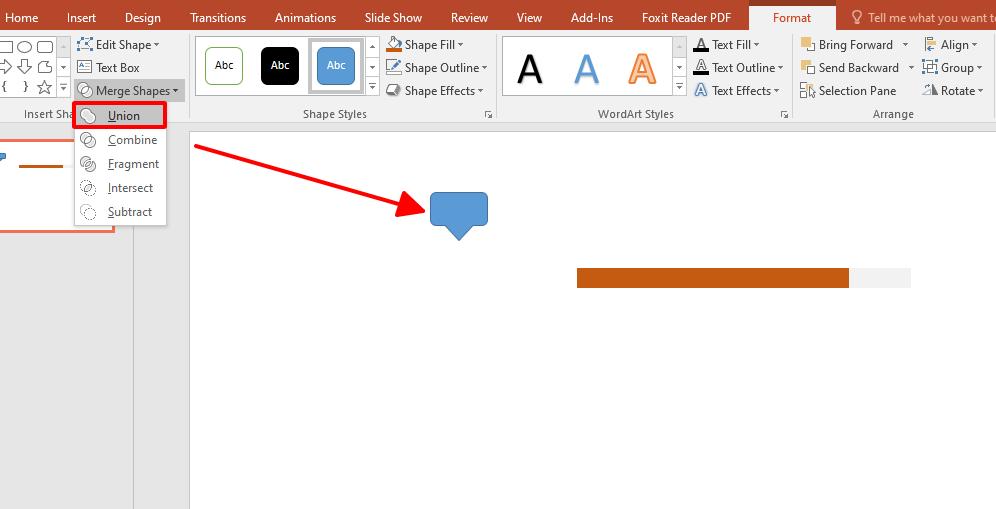Screen dimensions: 996x509
Task: Open Shape Styles dialog launcher
Action: 488,114
